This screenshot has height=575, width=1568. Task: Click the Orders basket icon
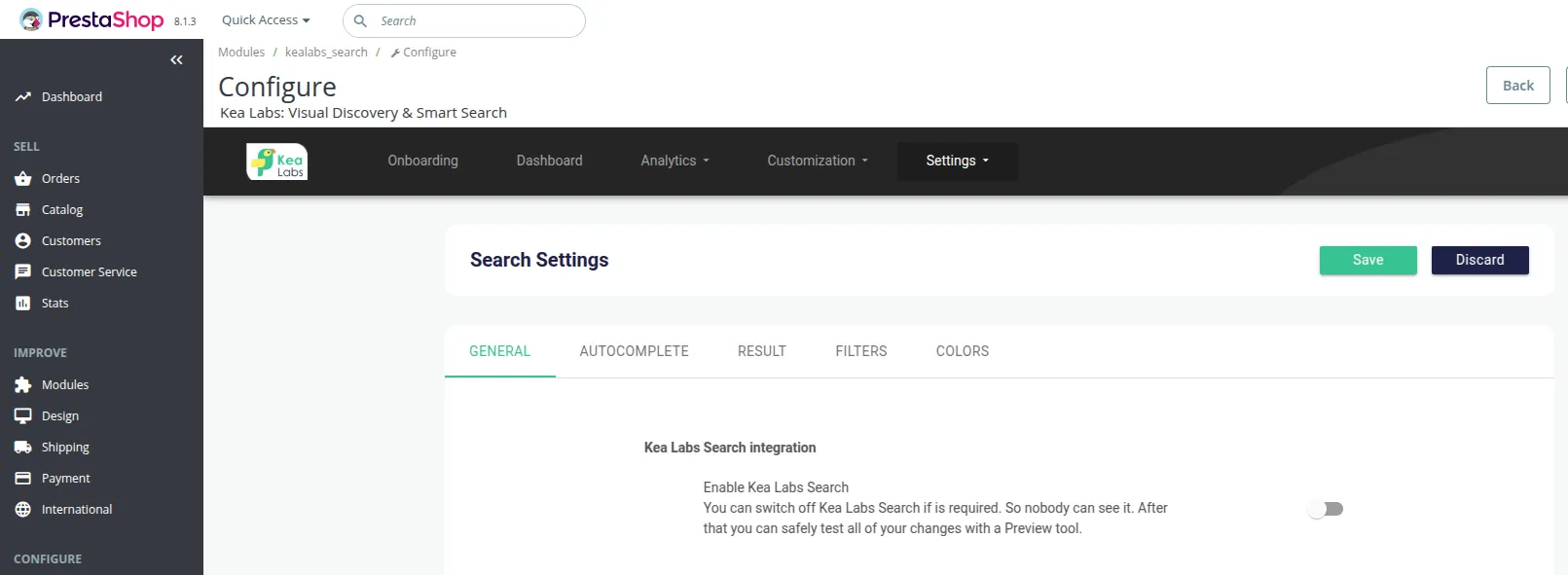pos(23,179)
